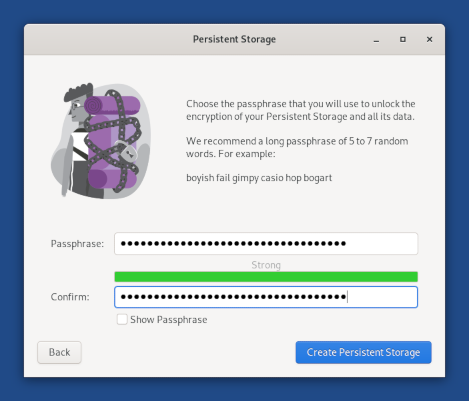The width and height of the screenshot is (469, 401).
Task: Click the hiker's face in the illustration
Action: click(78, 109)
